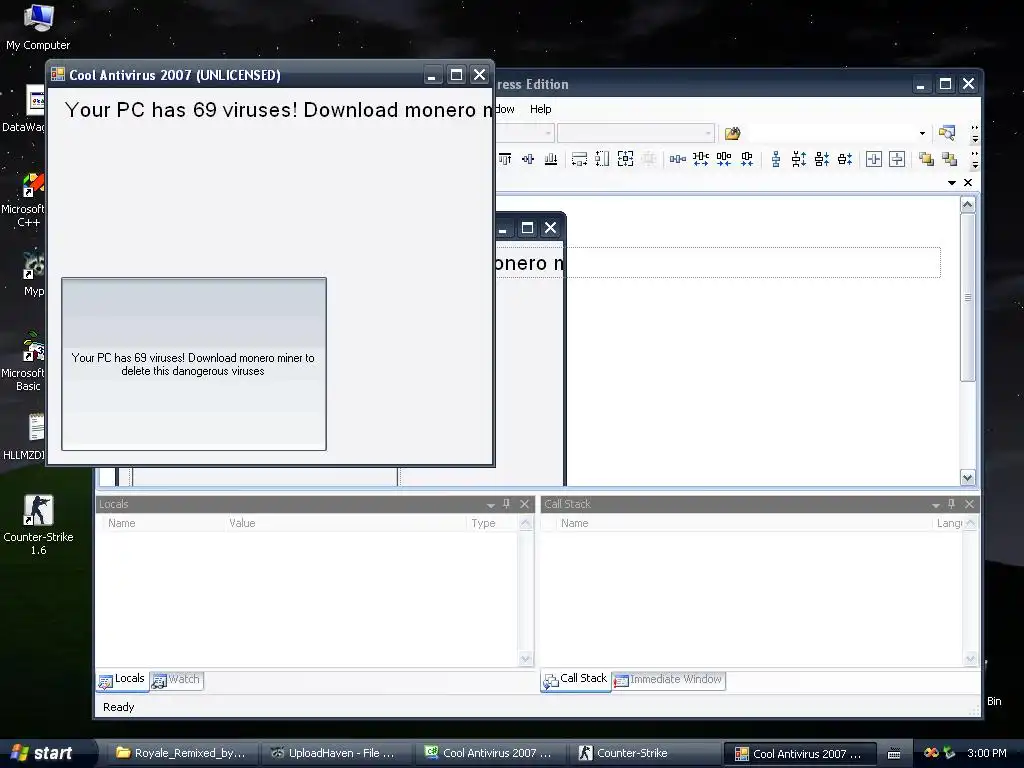The image size is (1024, 768).
Task: Open the layout toolbar overflow options
Action: point(974,159)
